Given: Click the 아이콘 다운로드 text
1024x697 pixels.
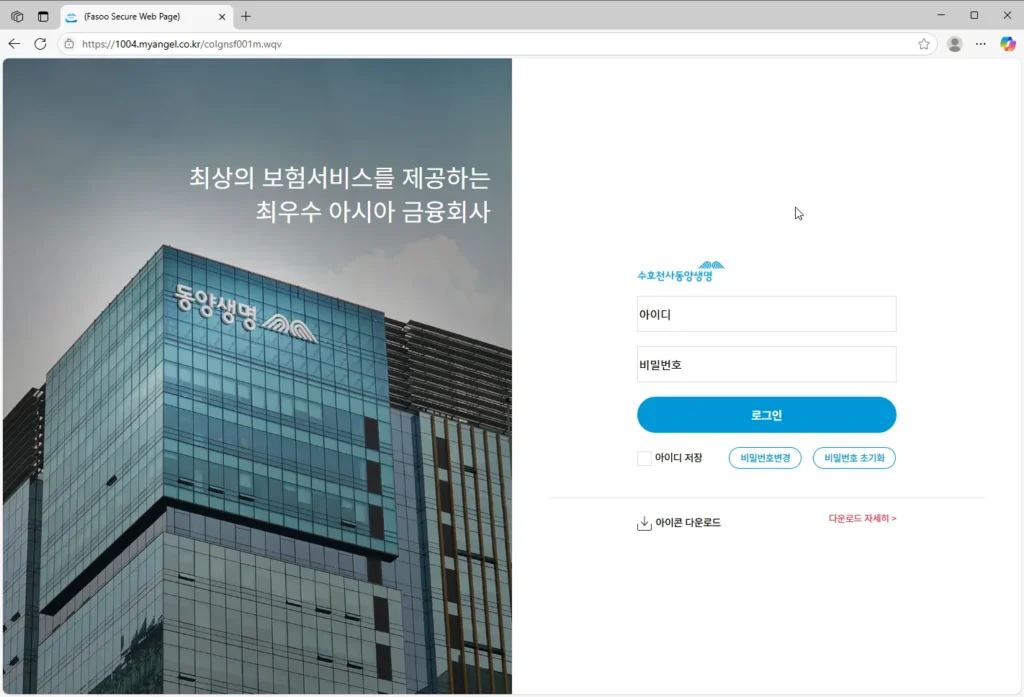Looking at the screenshot, I should 688,523.
